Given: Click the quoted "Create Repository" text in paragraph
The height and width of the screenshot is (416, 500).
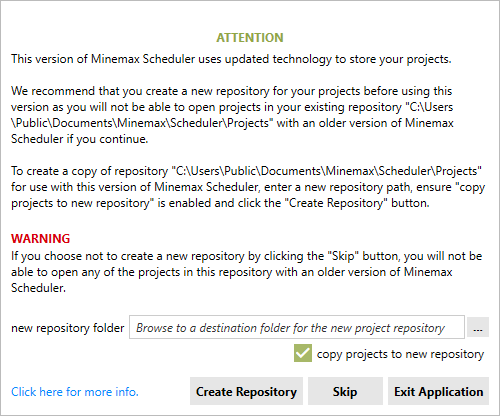Looking at the screenshot, I should (x=336, y=203).
